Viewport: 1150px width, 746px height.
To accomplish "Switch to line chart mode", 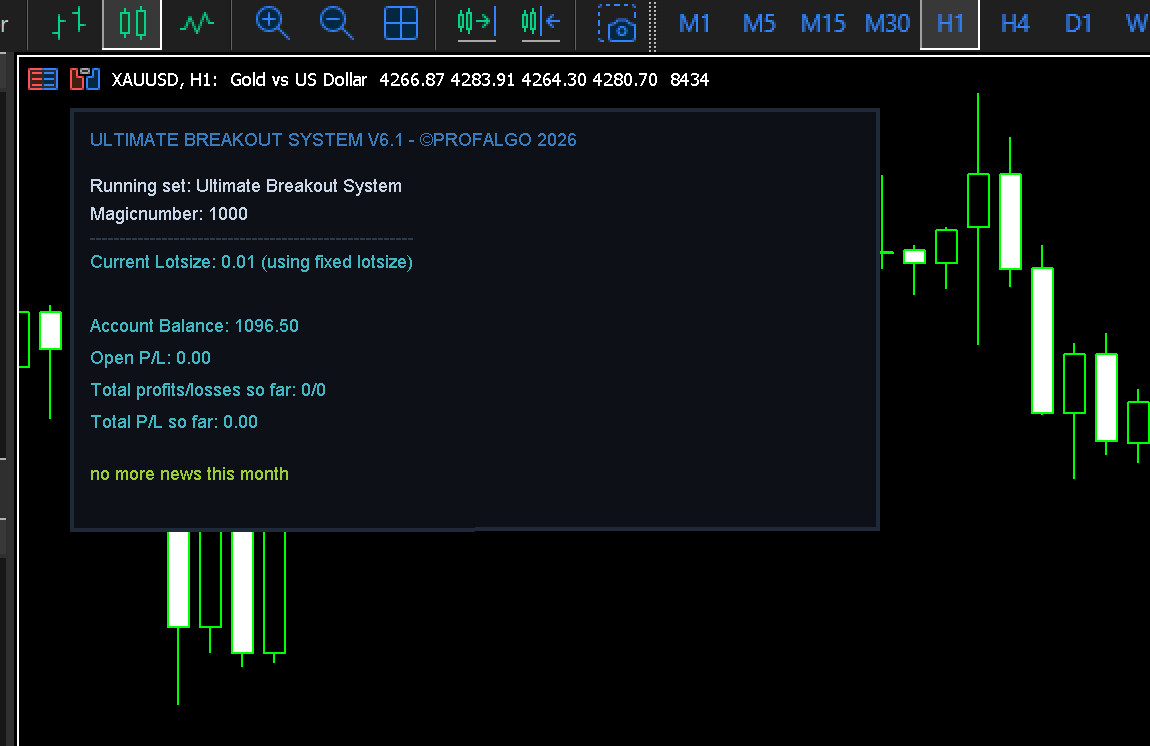I will 197,23.
